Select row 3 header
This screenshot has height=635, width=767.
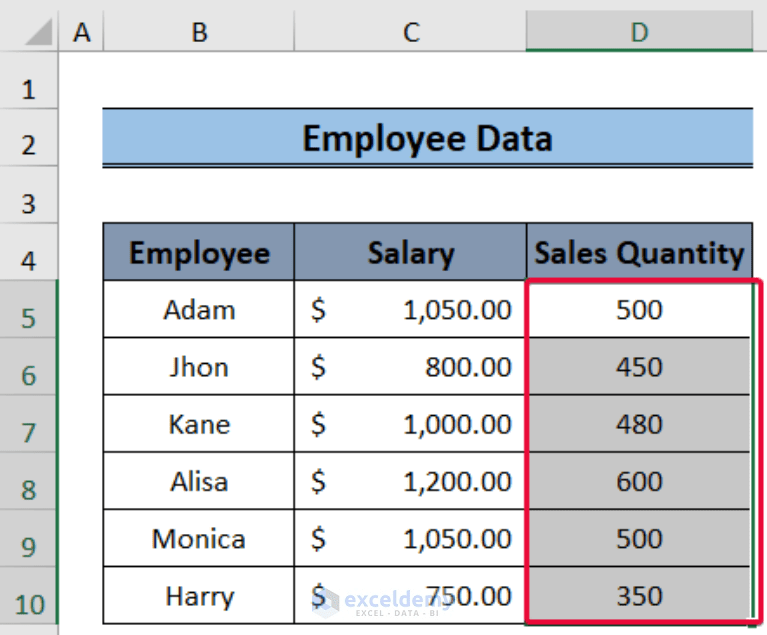tap(29, 195)
